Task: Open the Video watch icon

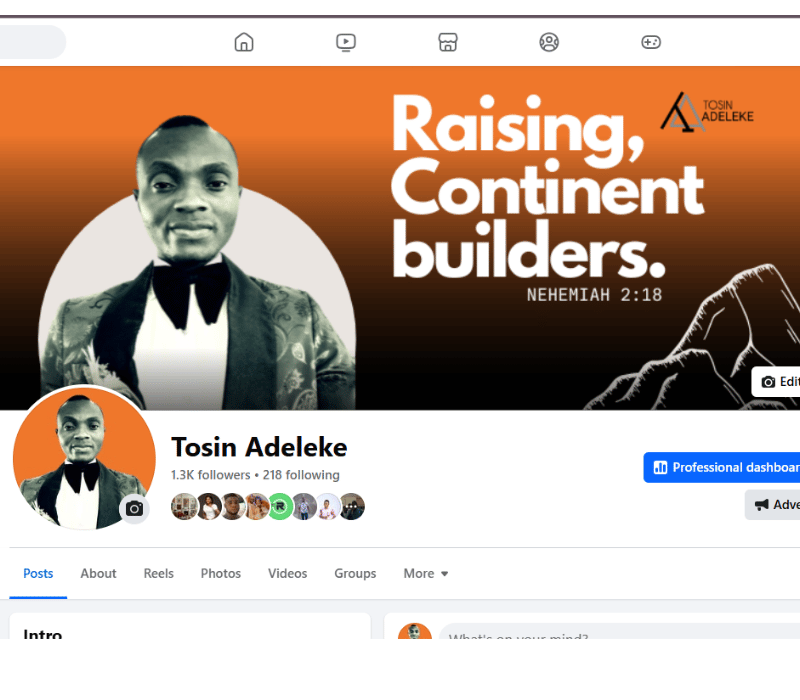Action: tap(346, 42)
